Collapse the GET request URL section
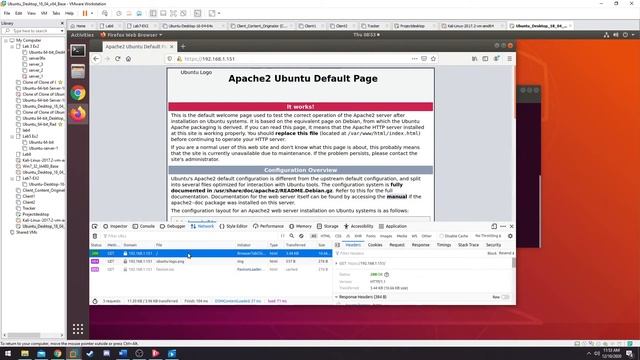 pos(336,264)
